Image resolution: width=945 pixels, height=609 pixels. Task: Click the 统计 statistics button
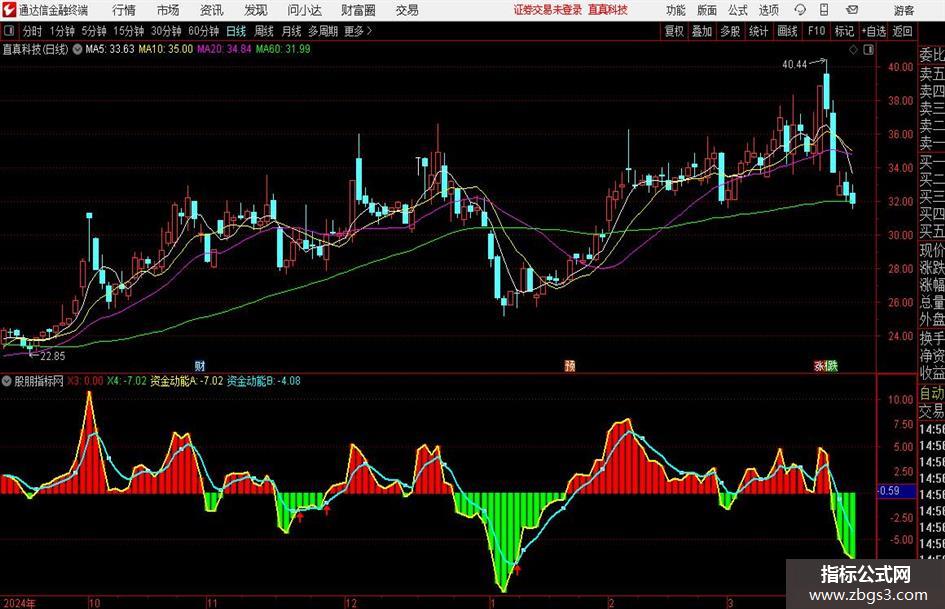tap(758, 31)
